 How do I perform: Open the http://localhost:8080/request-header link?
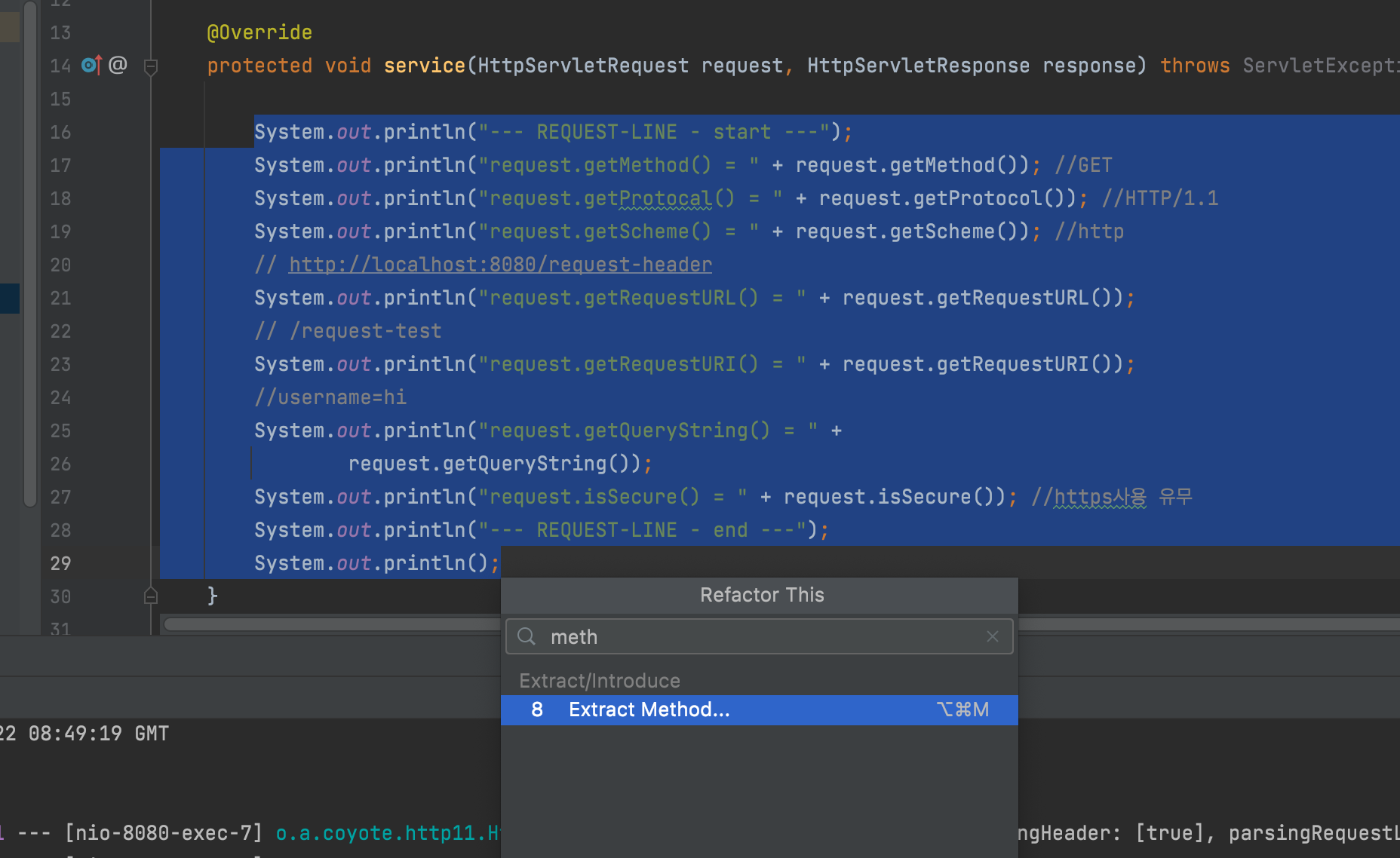click(500, 265)
